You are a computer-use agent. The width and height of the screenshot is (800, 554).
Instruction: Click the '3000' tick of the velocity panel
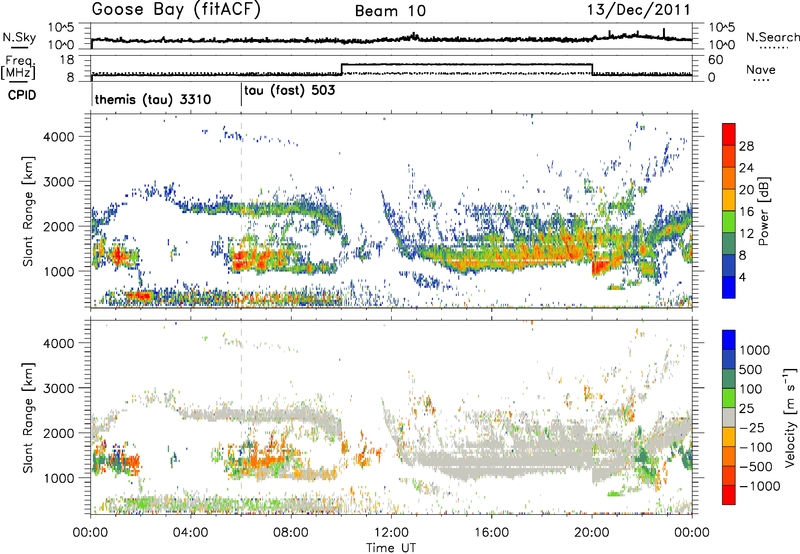coord(58,388)
